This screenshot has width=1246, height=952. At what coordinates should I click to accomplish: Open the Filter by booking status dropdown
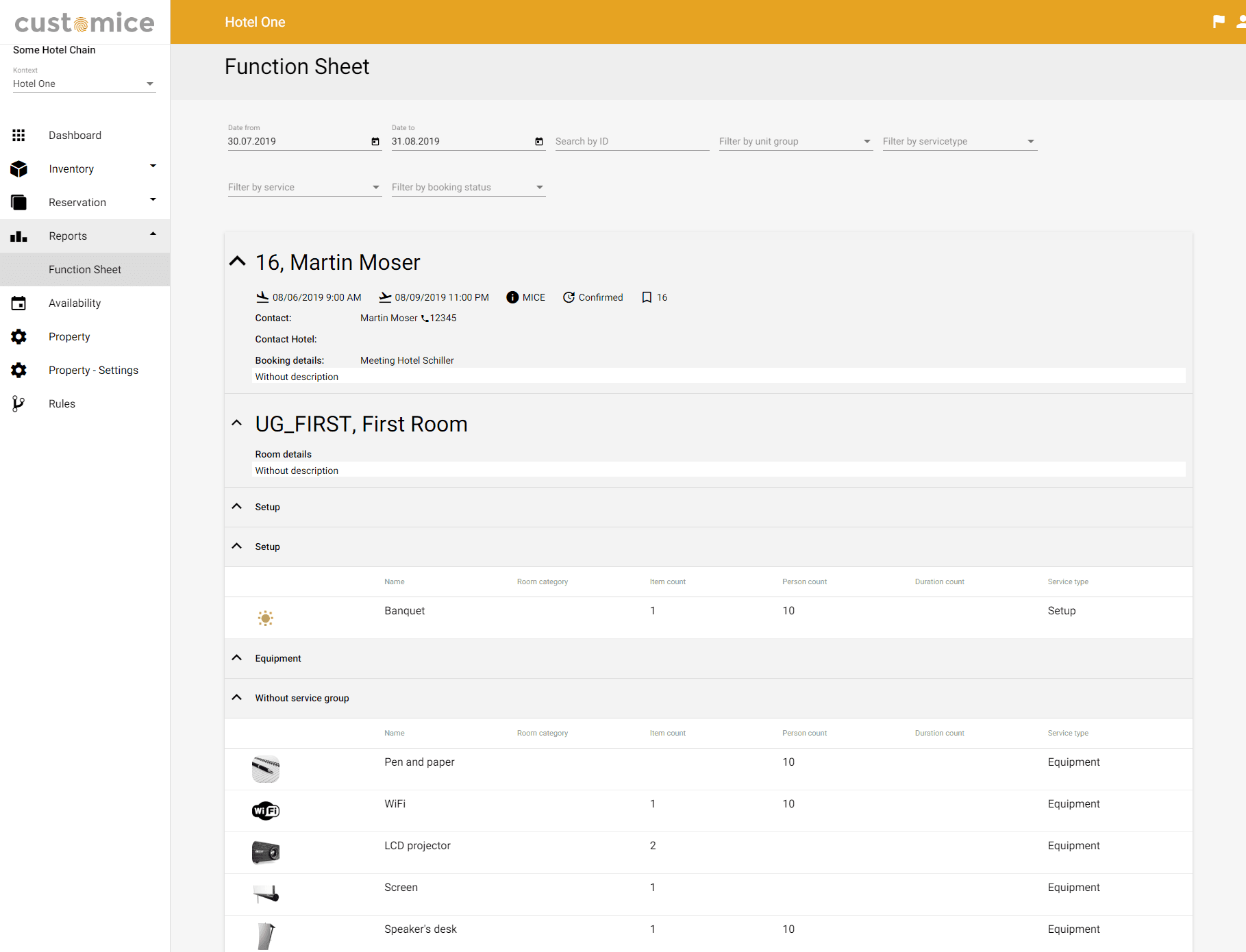468,188
